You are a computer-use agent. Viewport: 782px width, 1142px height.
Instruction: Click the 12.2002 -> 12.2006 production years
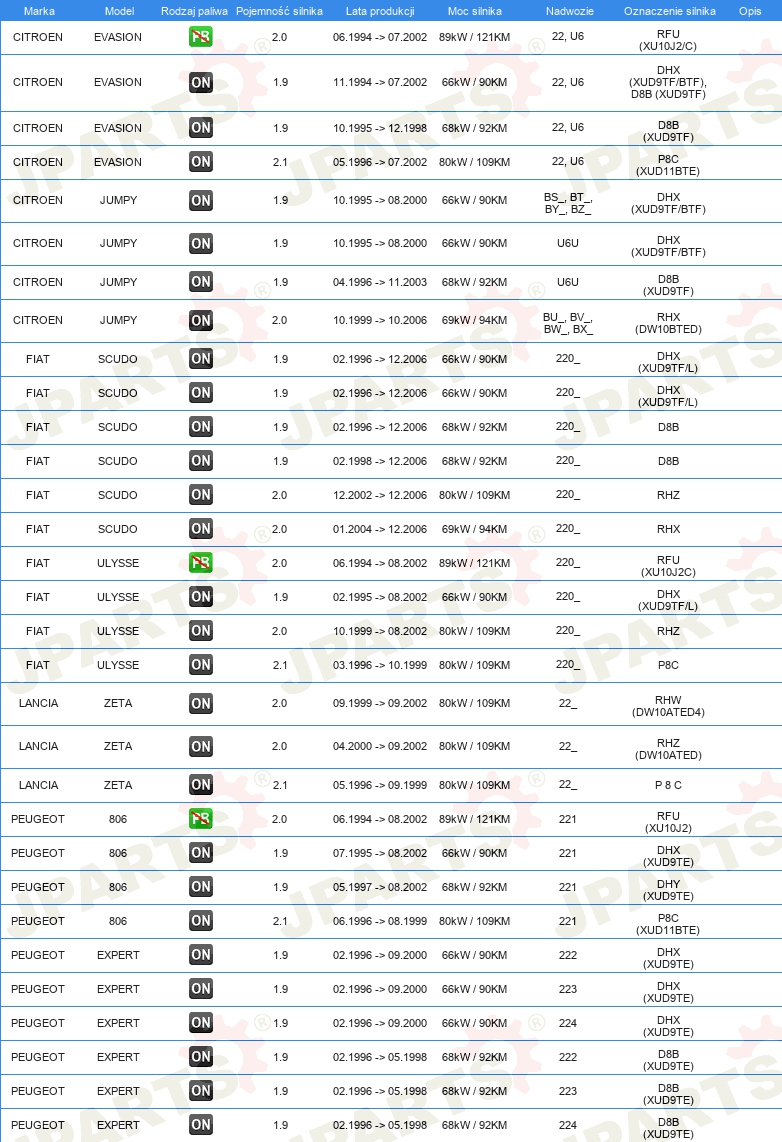(x=380, y=495)
